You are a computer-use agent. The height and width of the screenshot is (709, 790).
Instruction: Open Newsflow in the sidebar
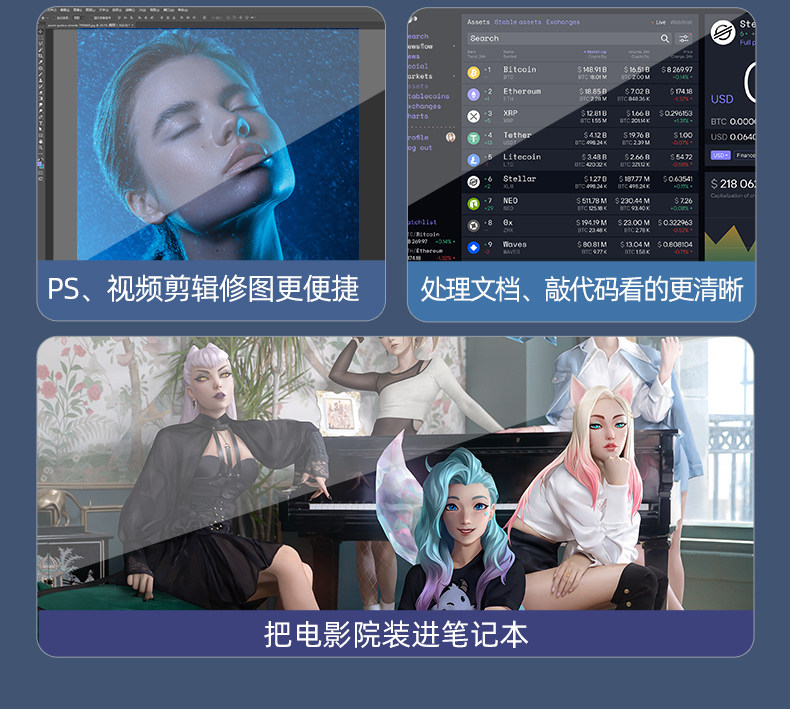click(420, 46)
